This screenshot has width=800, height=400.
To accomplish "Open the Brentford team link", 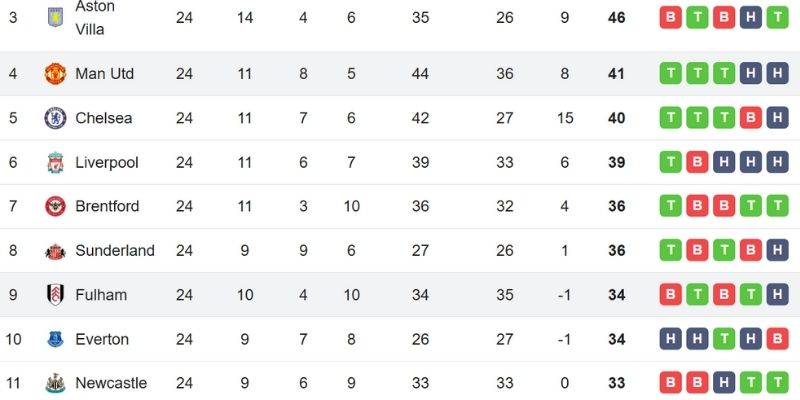I will pyautogui.click(x=107, y=206).
